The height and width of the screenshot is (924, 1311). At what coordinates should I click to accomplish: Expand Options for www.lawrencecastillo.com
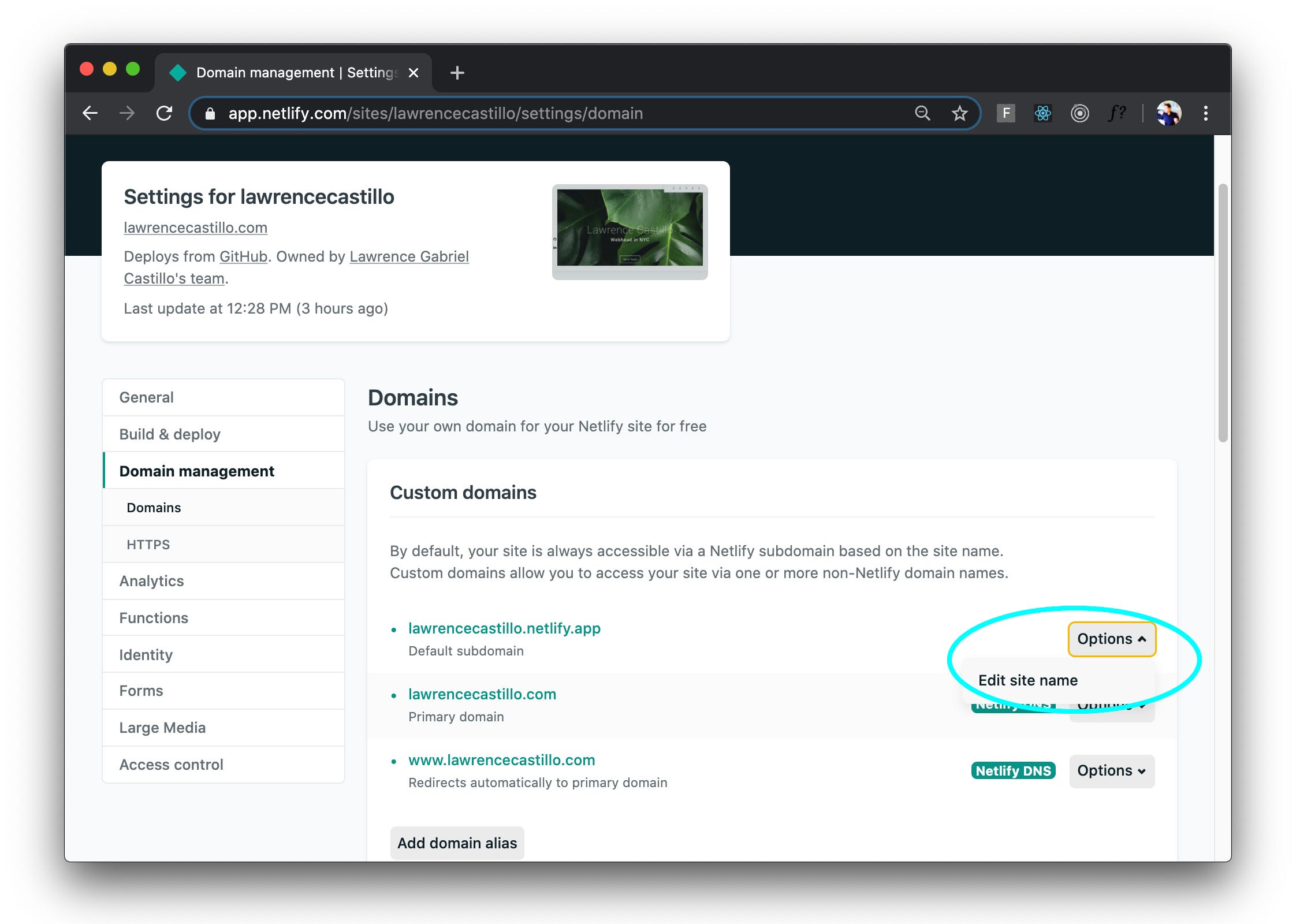pos(1111,770)
